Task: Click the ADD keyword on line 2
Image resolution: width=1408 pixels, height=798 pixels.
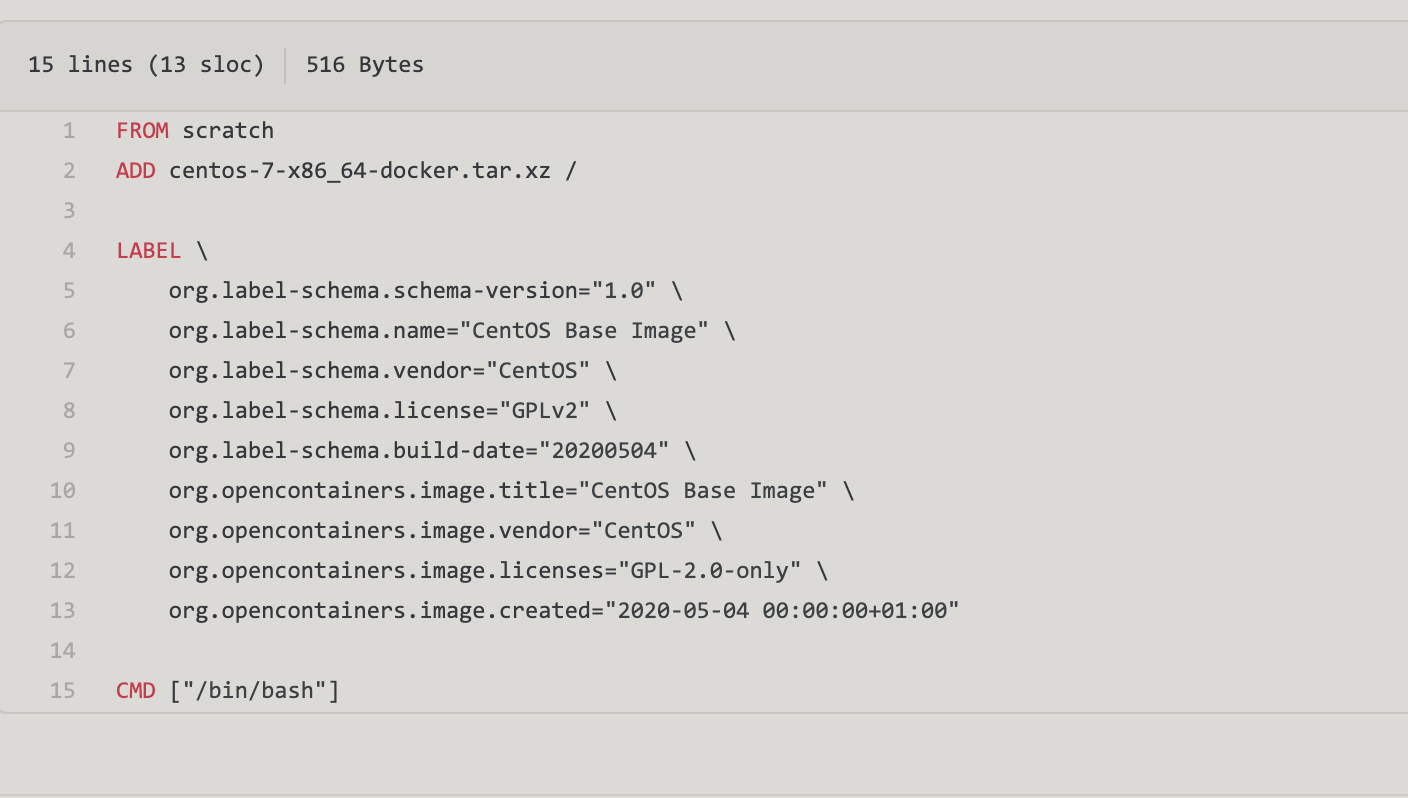Action: click(x=136, y=171)
